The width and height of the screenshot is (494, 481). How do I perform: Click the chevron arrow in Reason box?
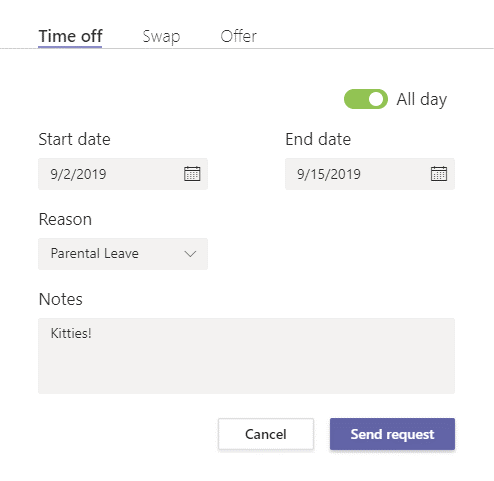click(x=190, y=254)
